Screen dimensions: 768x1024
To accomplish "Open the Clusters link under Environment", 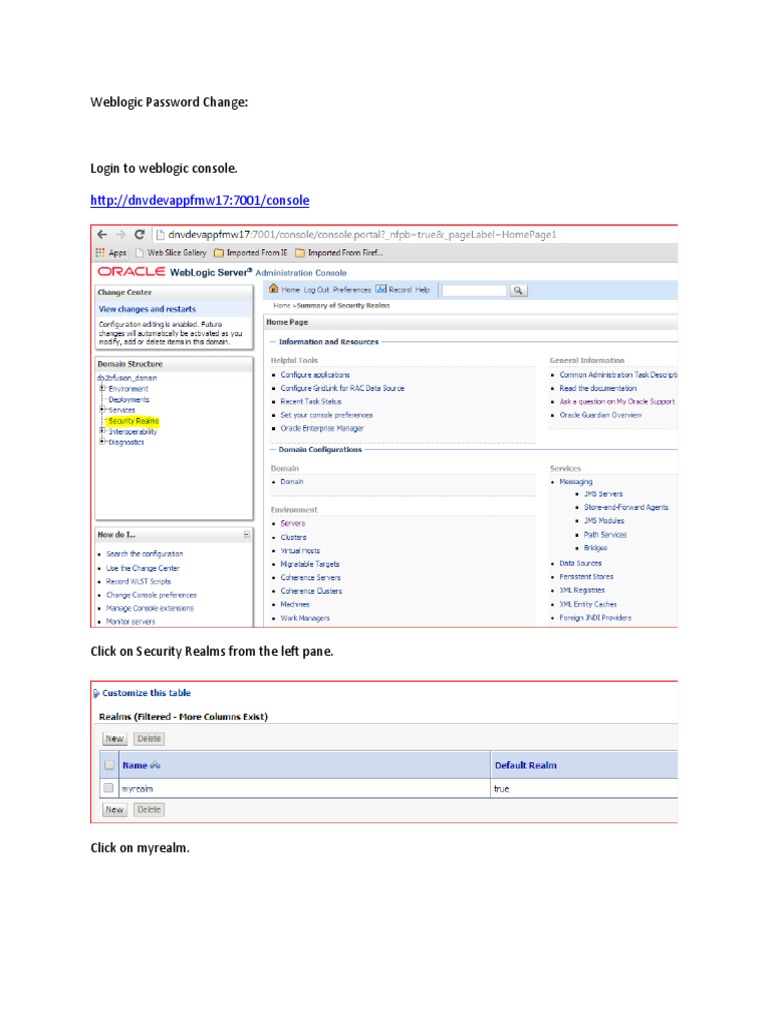I will click(x=293, y=537).
